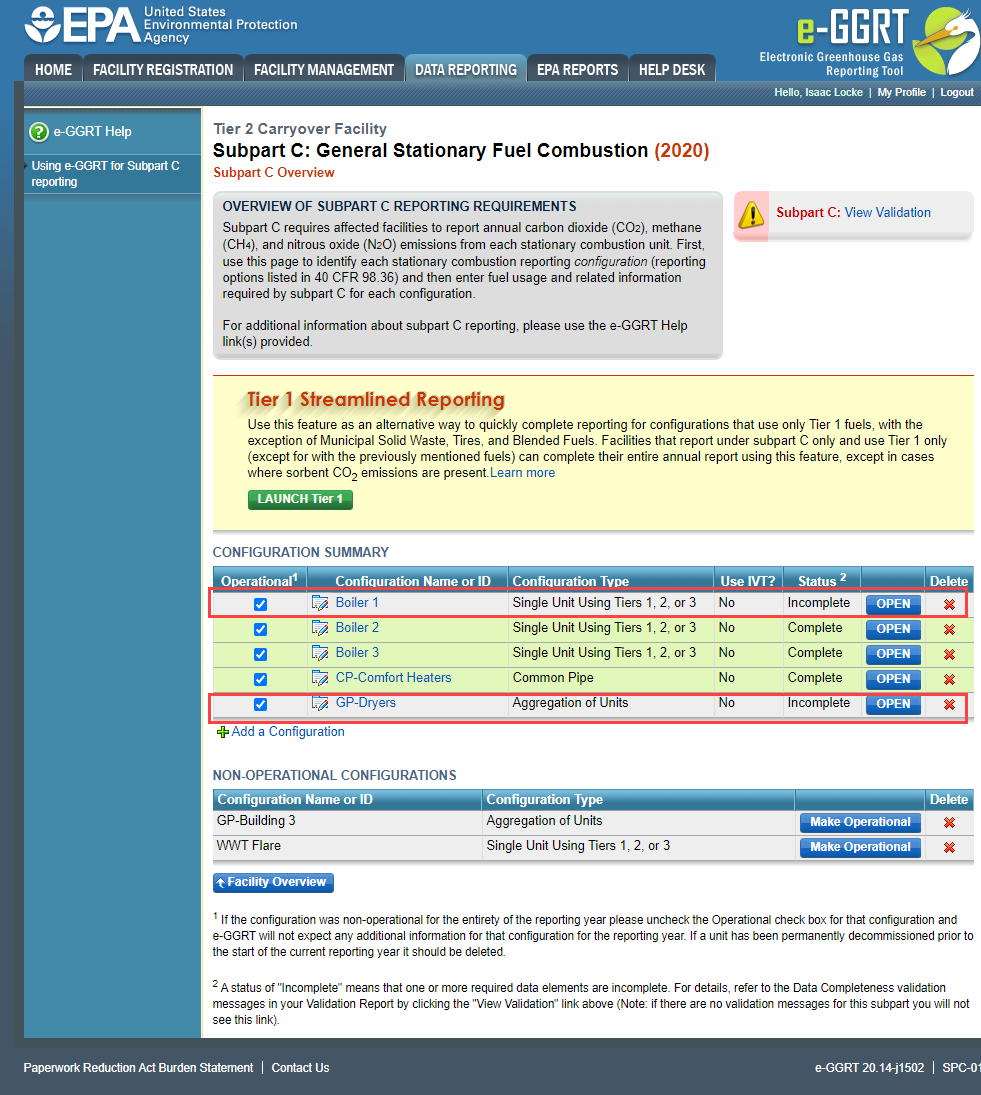Click the EPA logo in the header

[x=82, y=25]
